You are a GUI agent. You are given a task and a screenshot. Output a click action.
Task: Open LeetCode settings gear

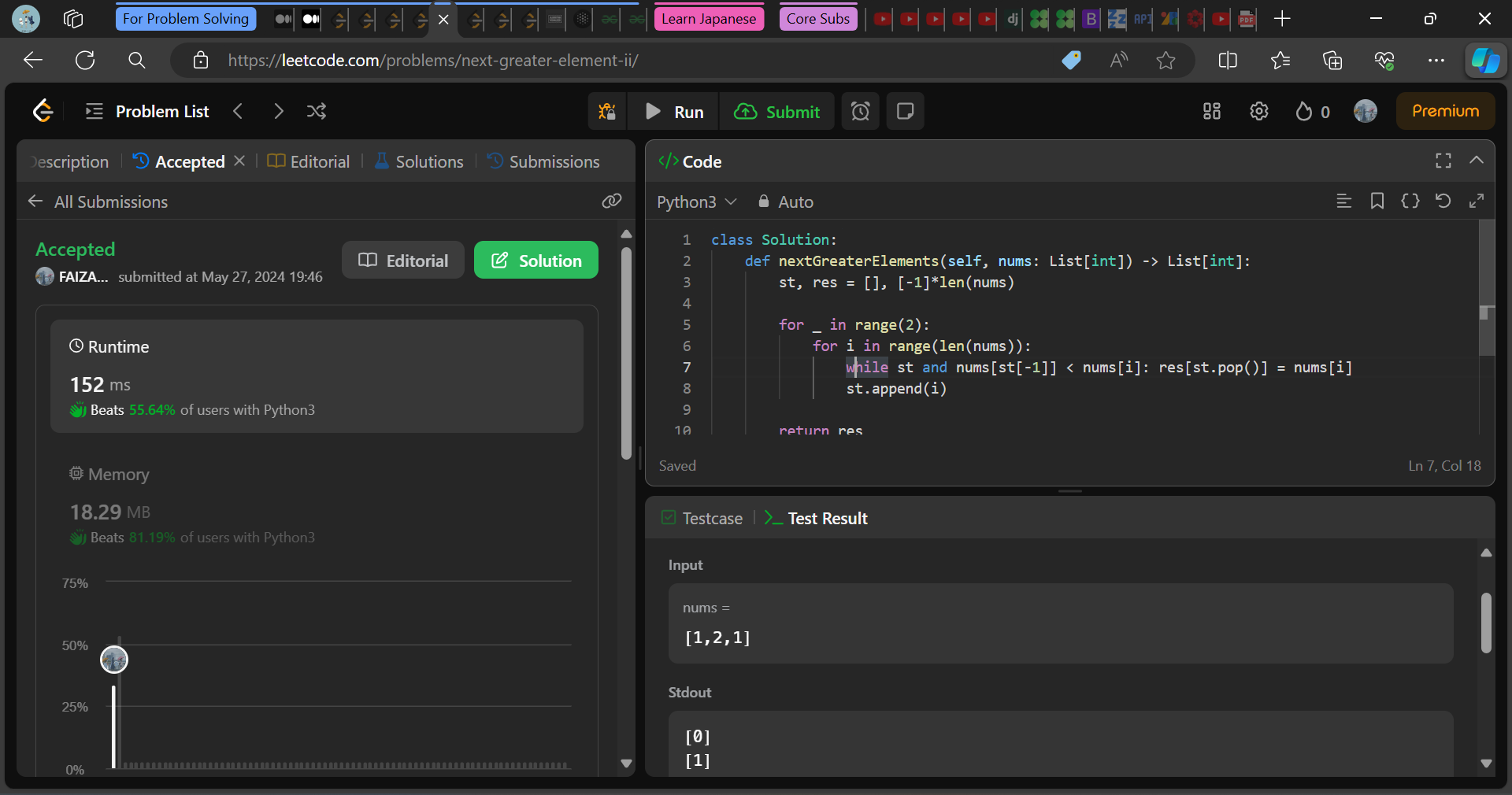(x=1258, y=112)
